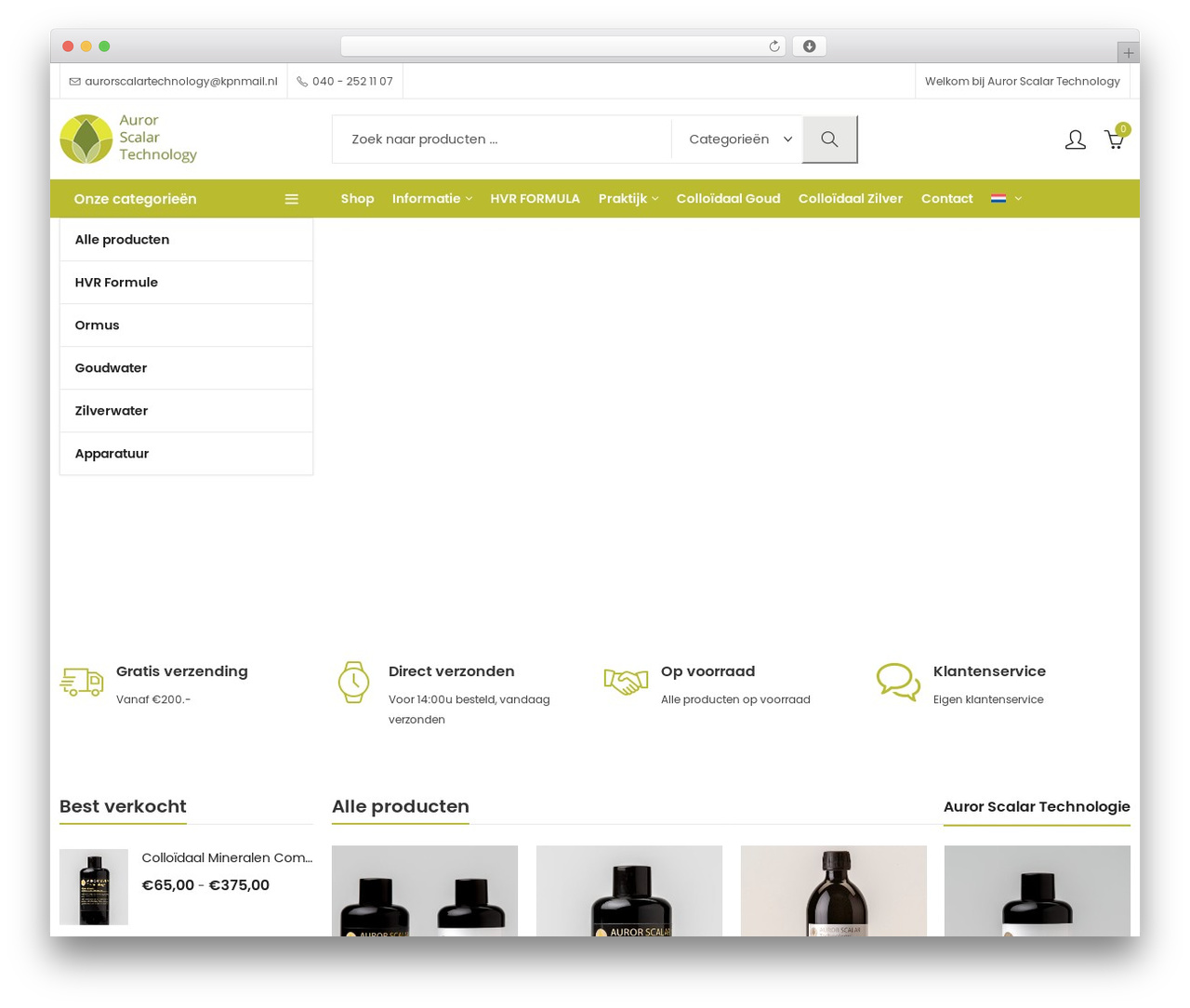
Task: Expand the Praktijk menu
Action: pos(628,199)
